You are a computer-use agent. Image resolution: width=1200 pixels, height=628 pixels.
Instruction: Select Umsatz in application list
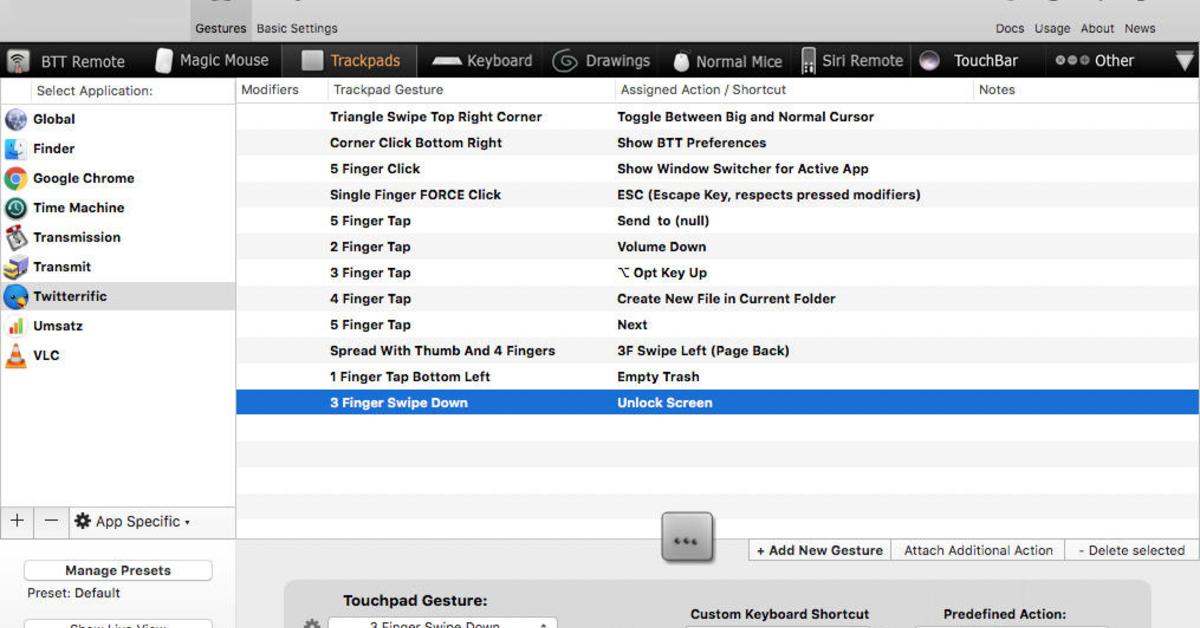[118, 326]
